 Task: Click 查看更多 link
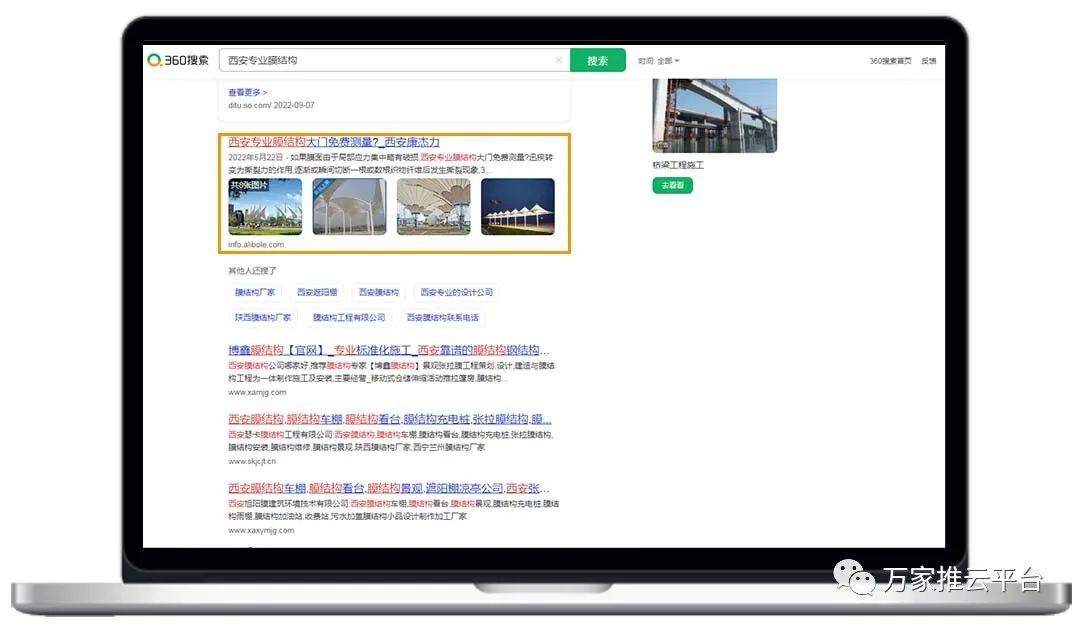click(247, 92)
